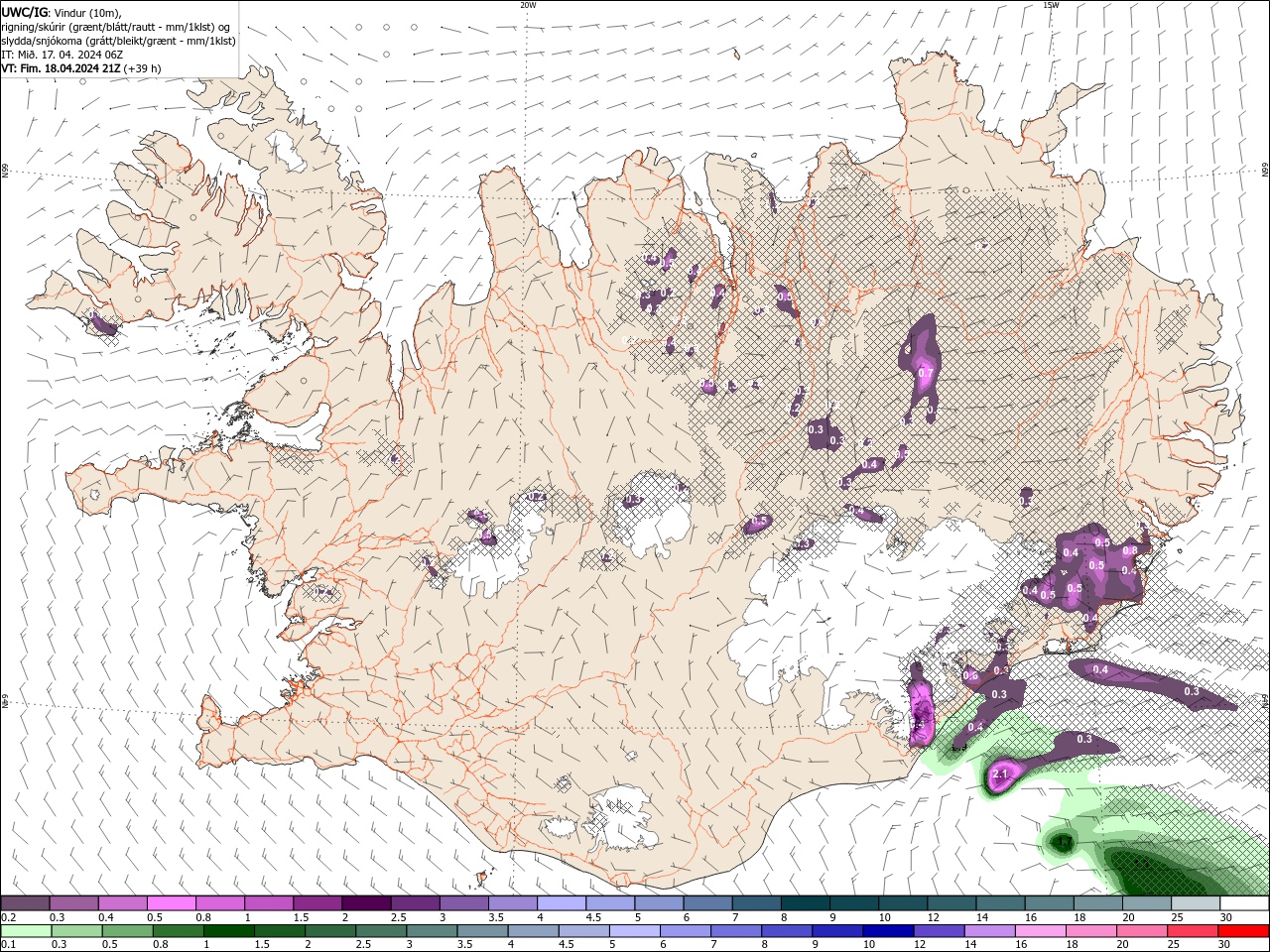Click the 0.2 label in the upper legend row

pyautogui.click(x=8, y=917)
